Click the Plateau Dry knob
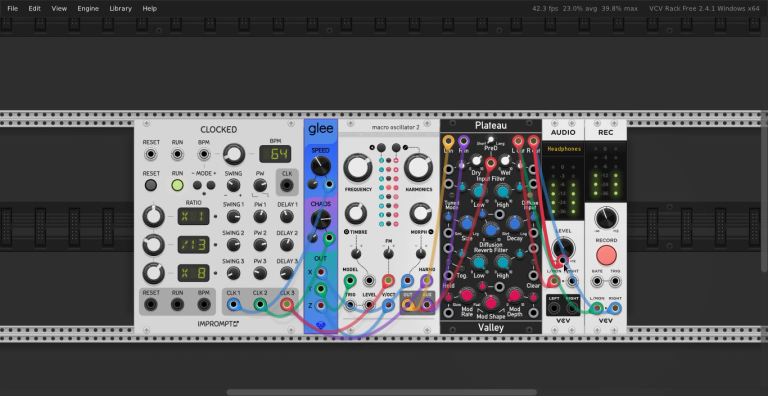Image resolution: width=768 pixels, height=396 pixels. click(476, 161)
